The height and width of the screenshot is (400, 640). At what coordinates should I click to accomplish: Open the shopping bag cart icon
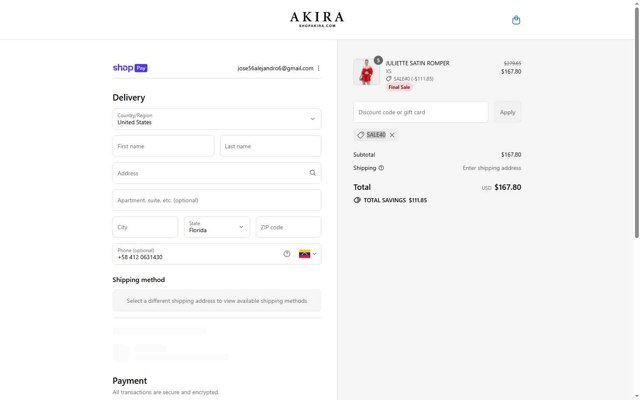(516, 20)
